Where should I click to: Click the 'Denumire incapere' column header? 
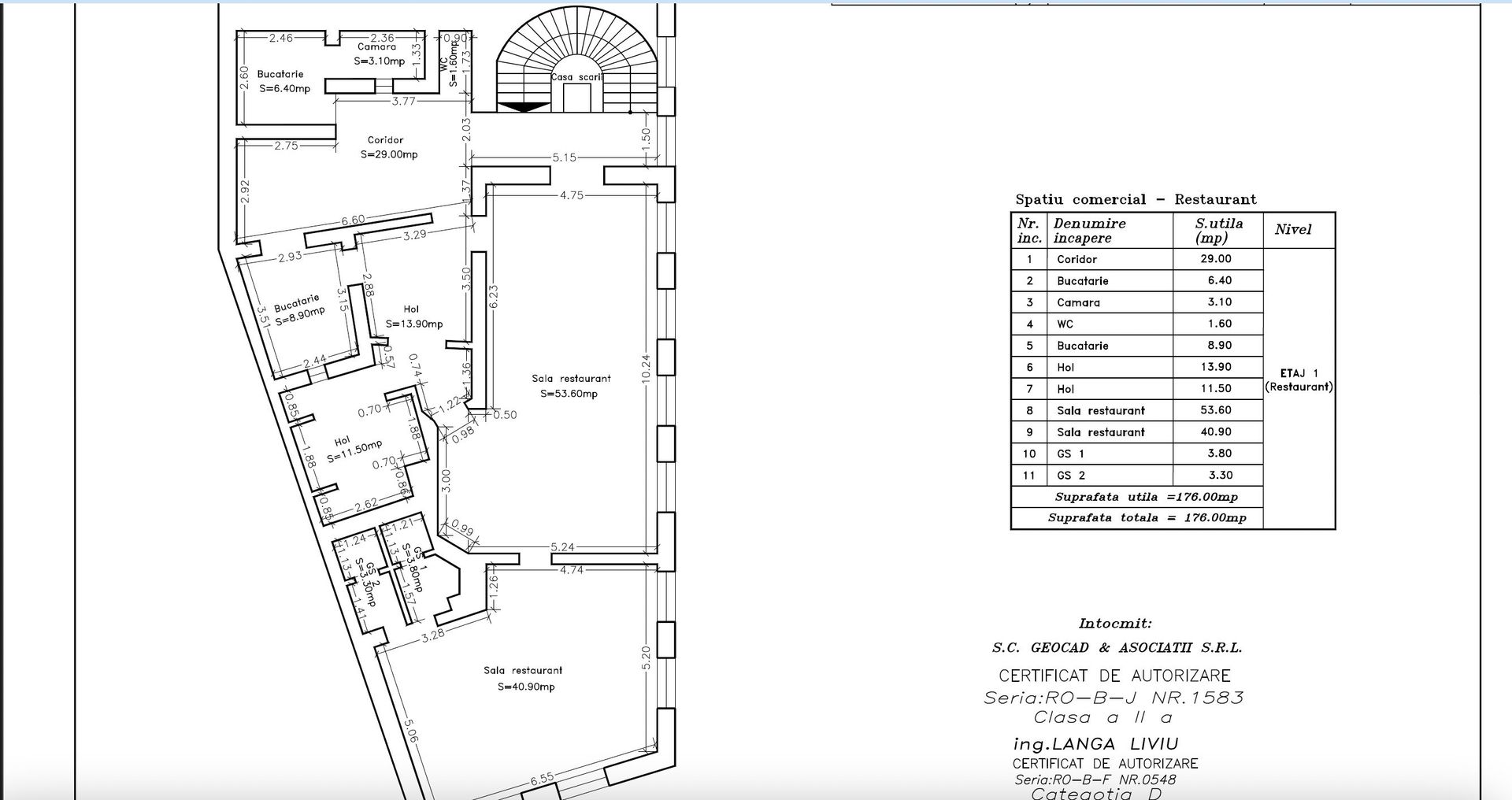coord(1089,231)
